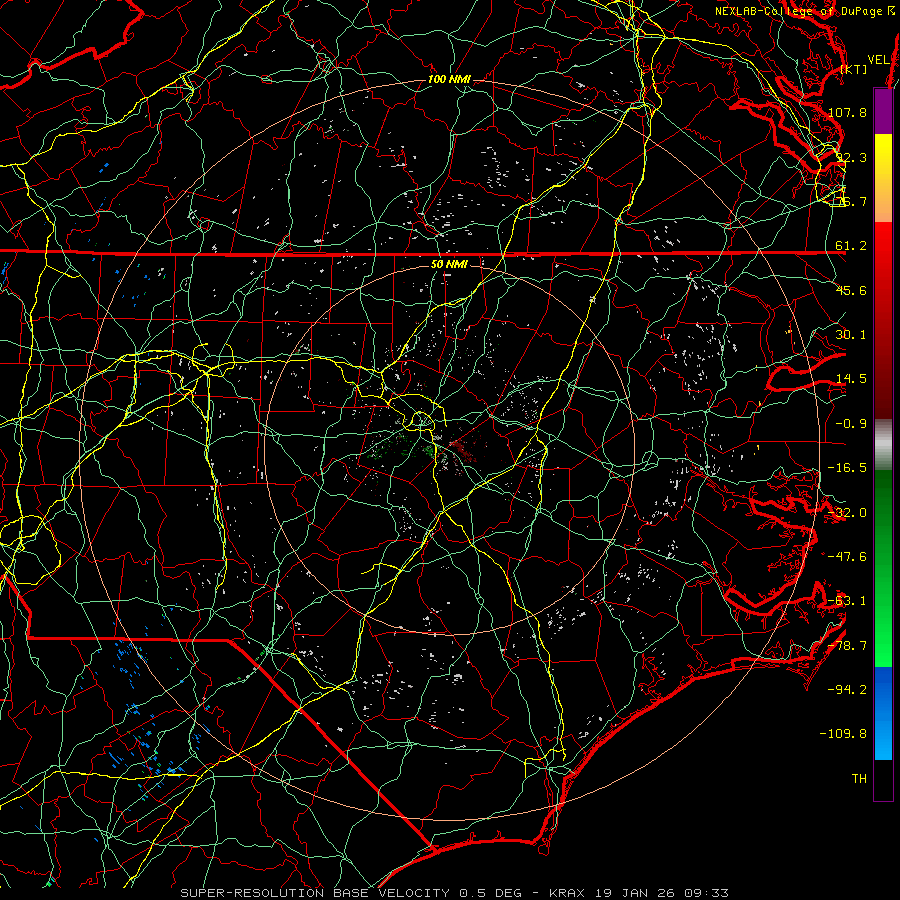The image size is (900, 900).
Task: Pick the gray near-zero segment of the scale
Action: 883,445
